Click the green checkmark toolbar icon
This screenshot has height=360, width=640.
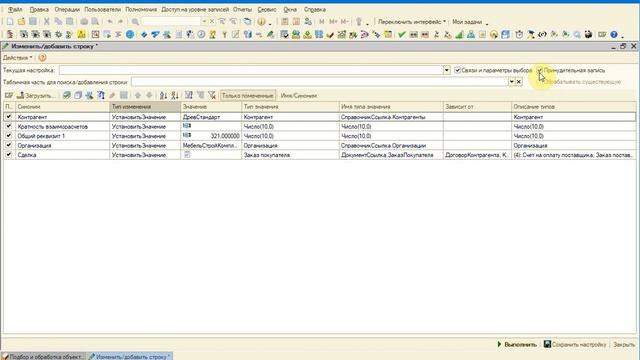401,35
